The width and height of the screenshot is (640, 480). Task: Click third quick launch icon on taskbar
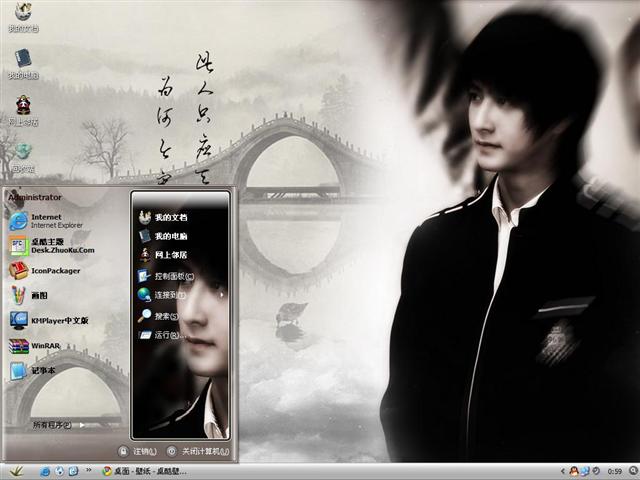[73, 471]
